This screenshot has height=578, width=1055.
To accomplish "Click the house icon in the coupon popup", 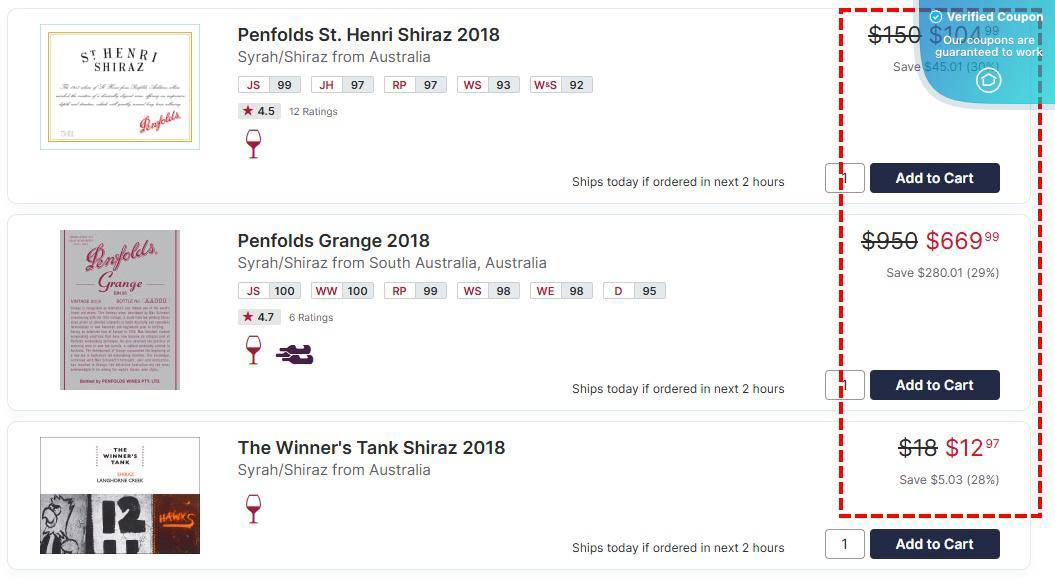I will pos(988,81).
